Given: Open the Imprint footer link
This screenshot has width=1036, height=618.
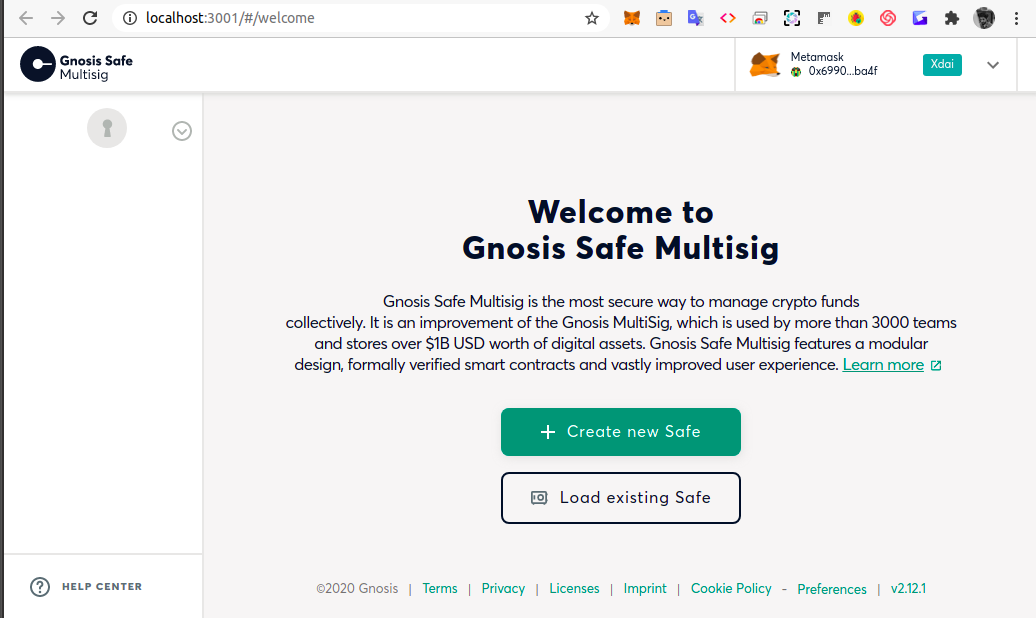Looking at the screenshot, I should [x=645, y=588].
